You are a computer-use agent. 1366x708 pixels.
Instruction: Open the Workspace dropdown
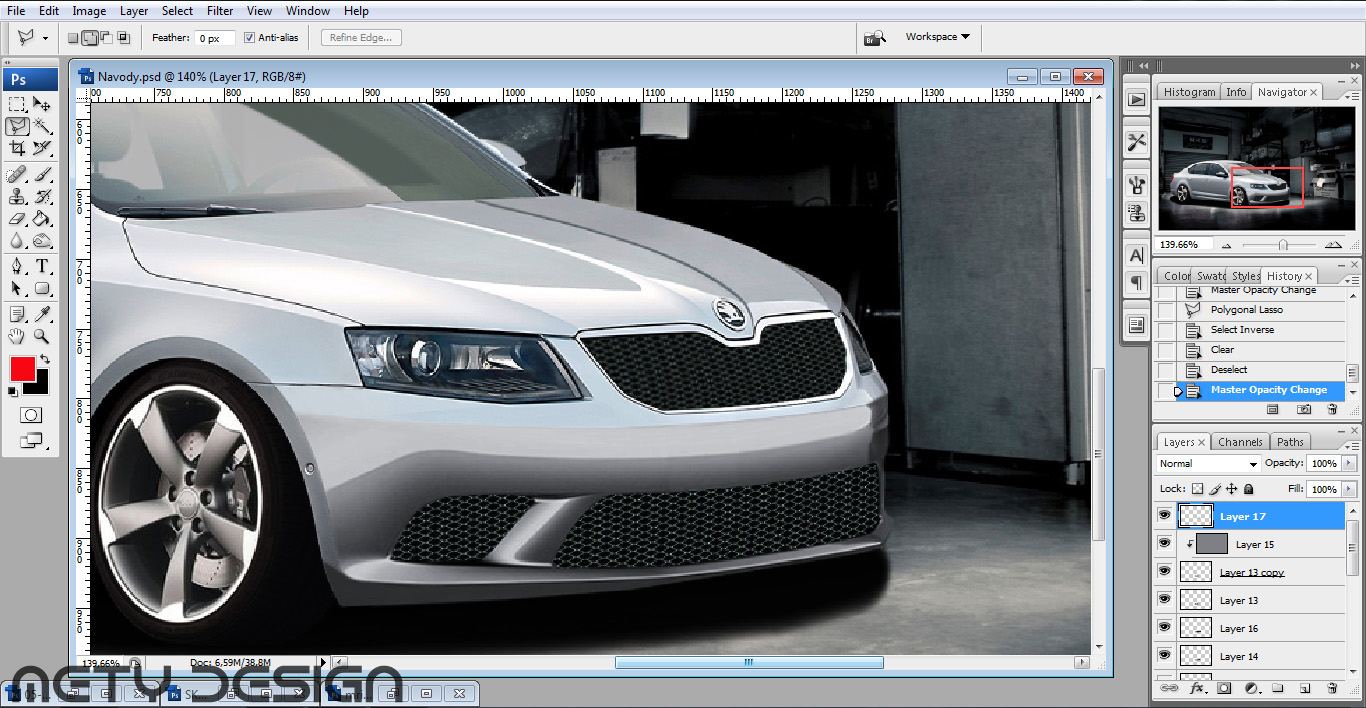[x=938, y=37]
